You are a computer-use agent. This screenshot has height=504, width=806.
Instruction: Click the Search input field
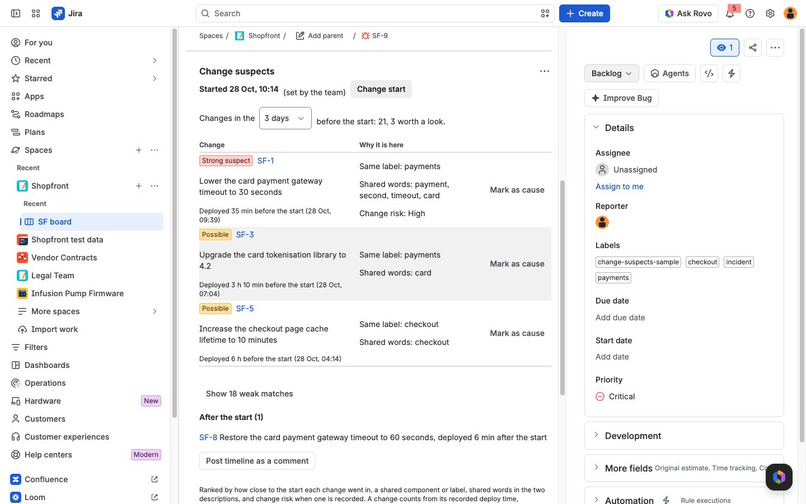(x=375, y=13)
